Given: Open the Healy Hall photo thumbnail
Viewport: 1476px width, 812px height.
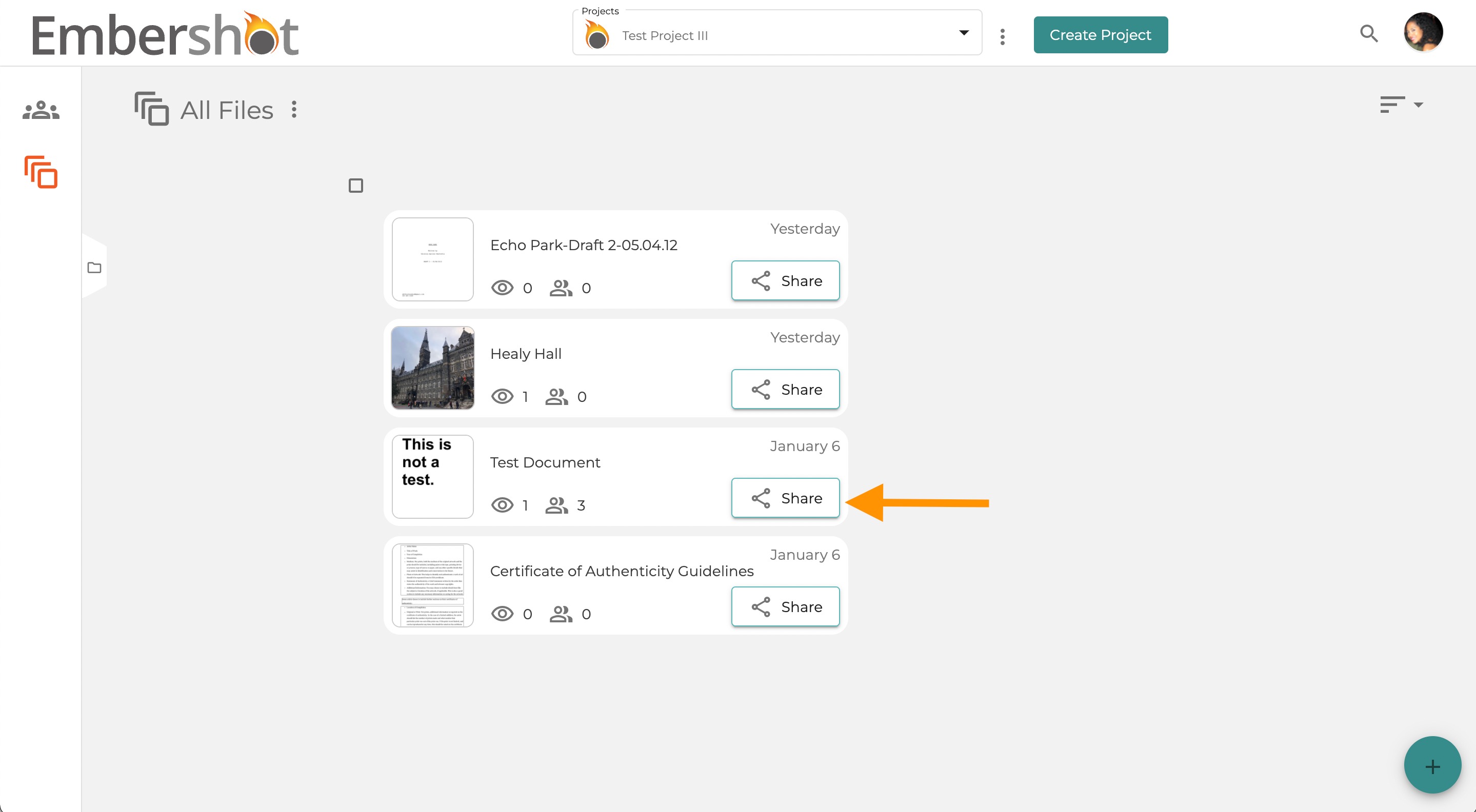Looking at the screenshot, I should point(433,368).
